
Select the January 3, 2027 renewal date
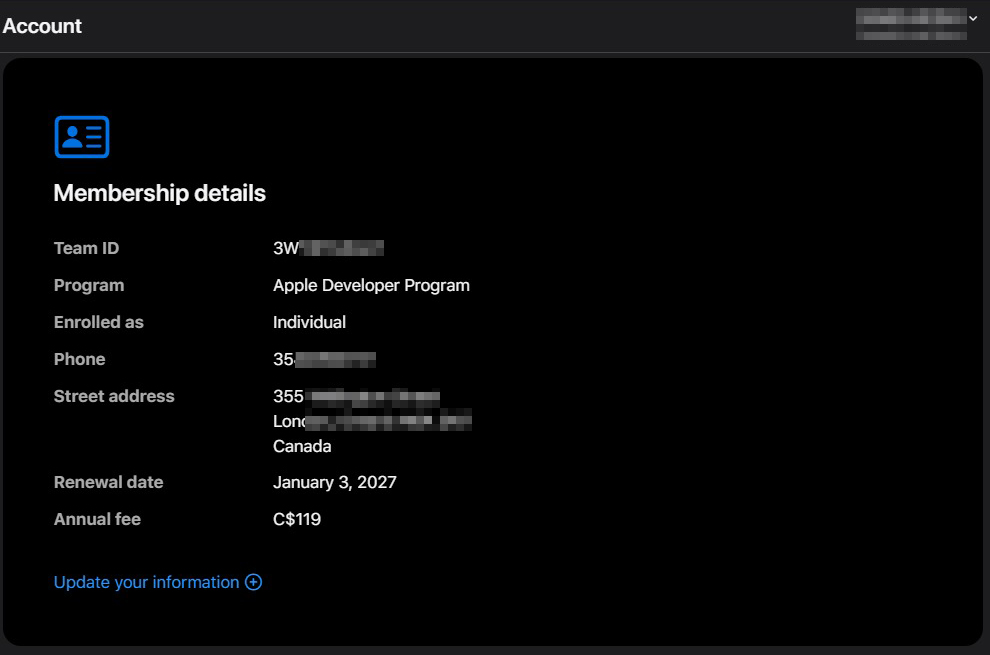pos(334,482)
